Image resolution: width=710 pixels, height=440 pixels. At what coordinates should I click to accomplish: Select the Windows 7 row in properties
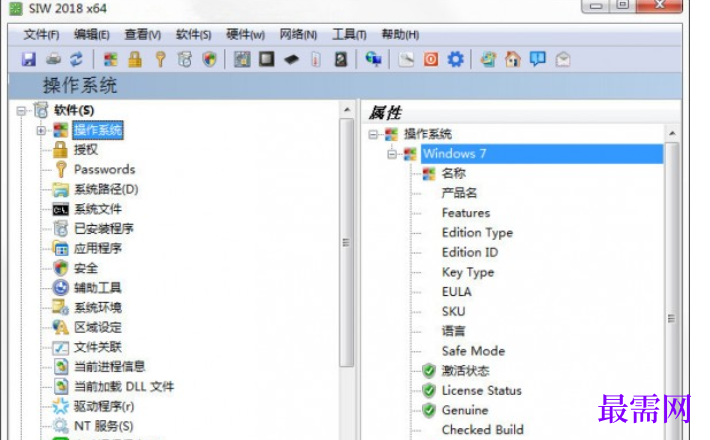[542, 154]
